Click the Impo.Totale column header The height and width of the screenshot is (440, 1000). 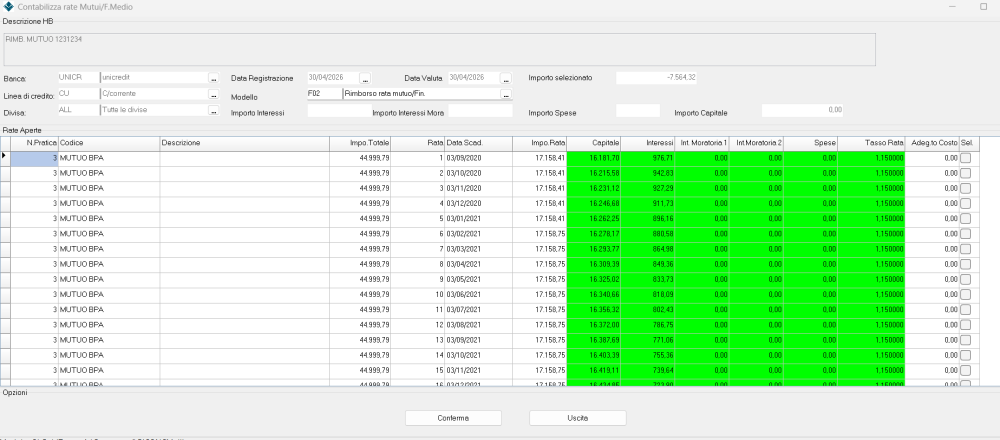pos(360,143)
